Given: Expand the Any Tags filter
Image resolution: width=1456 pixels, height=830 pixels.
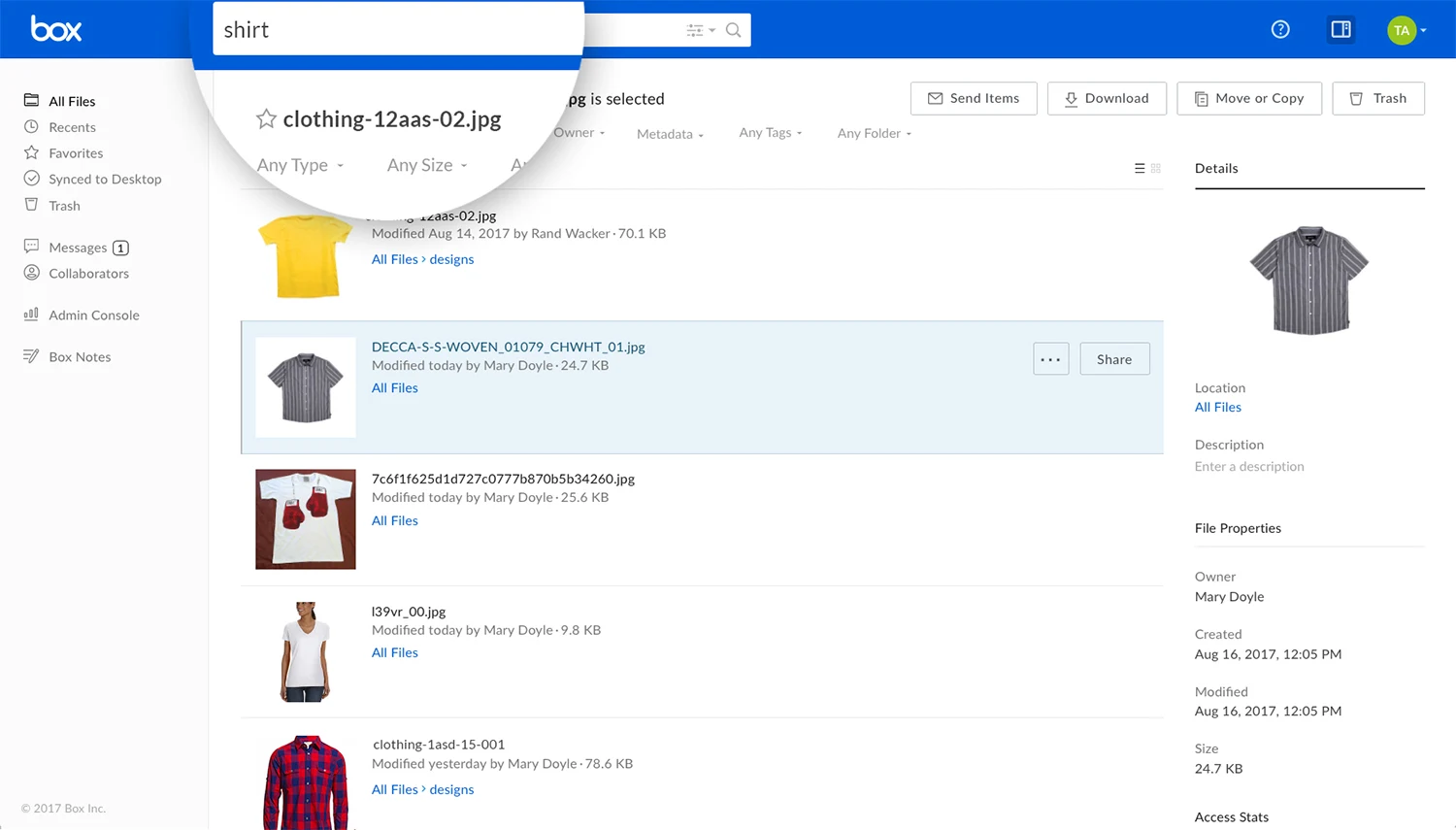Looking at the screenshot, I should click(770, 133).
